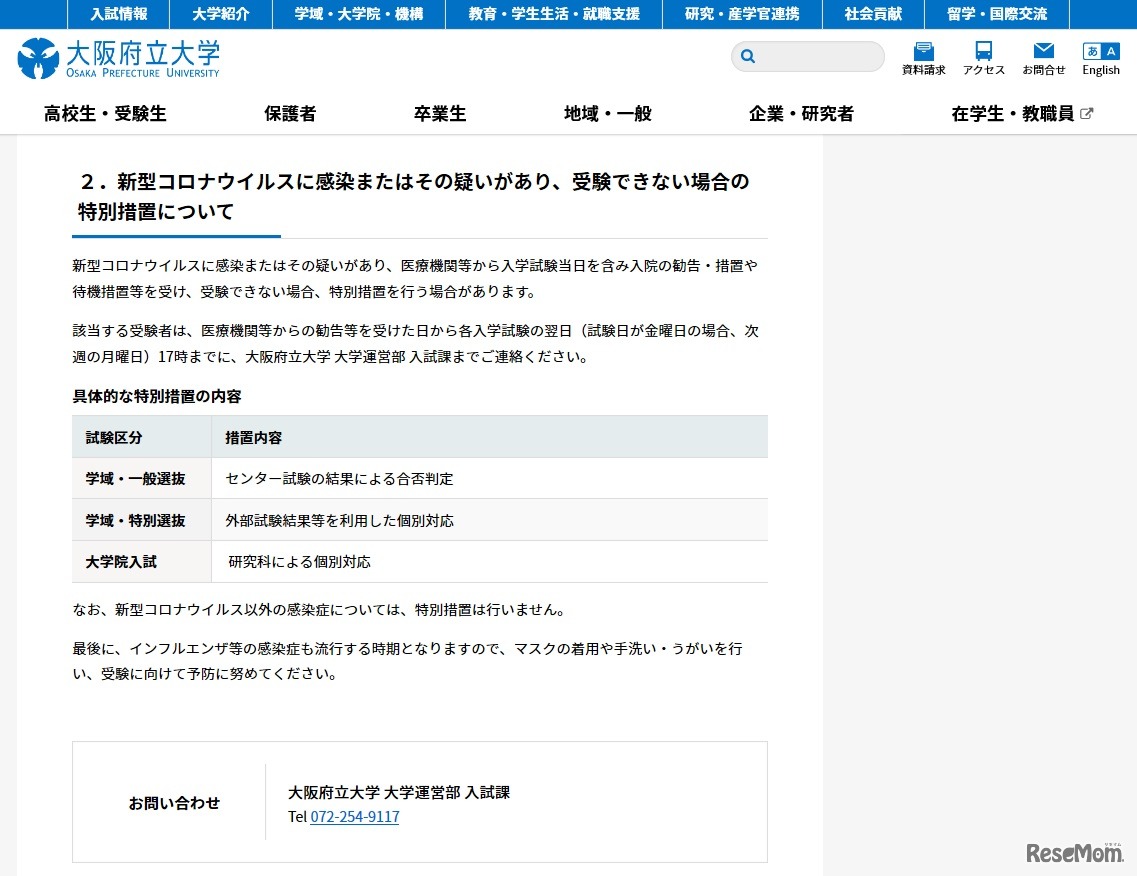Open the 資料請求 (materials request) icon

922,55
